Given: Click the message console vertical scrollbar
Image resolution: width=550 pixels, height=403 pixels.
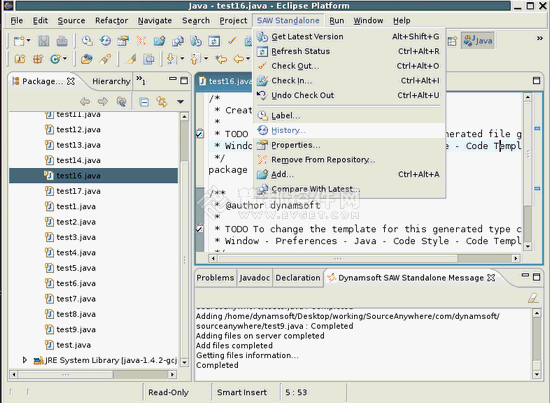Looking at the screenshot, I should (x=536, y=344).
